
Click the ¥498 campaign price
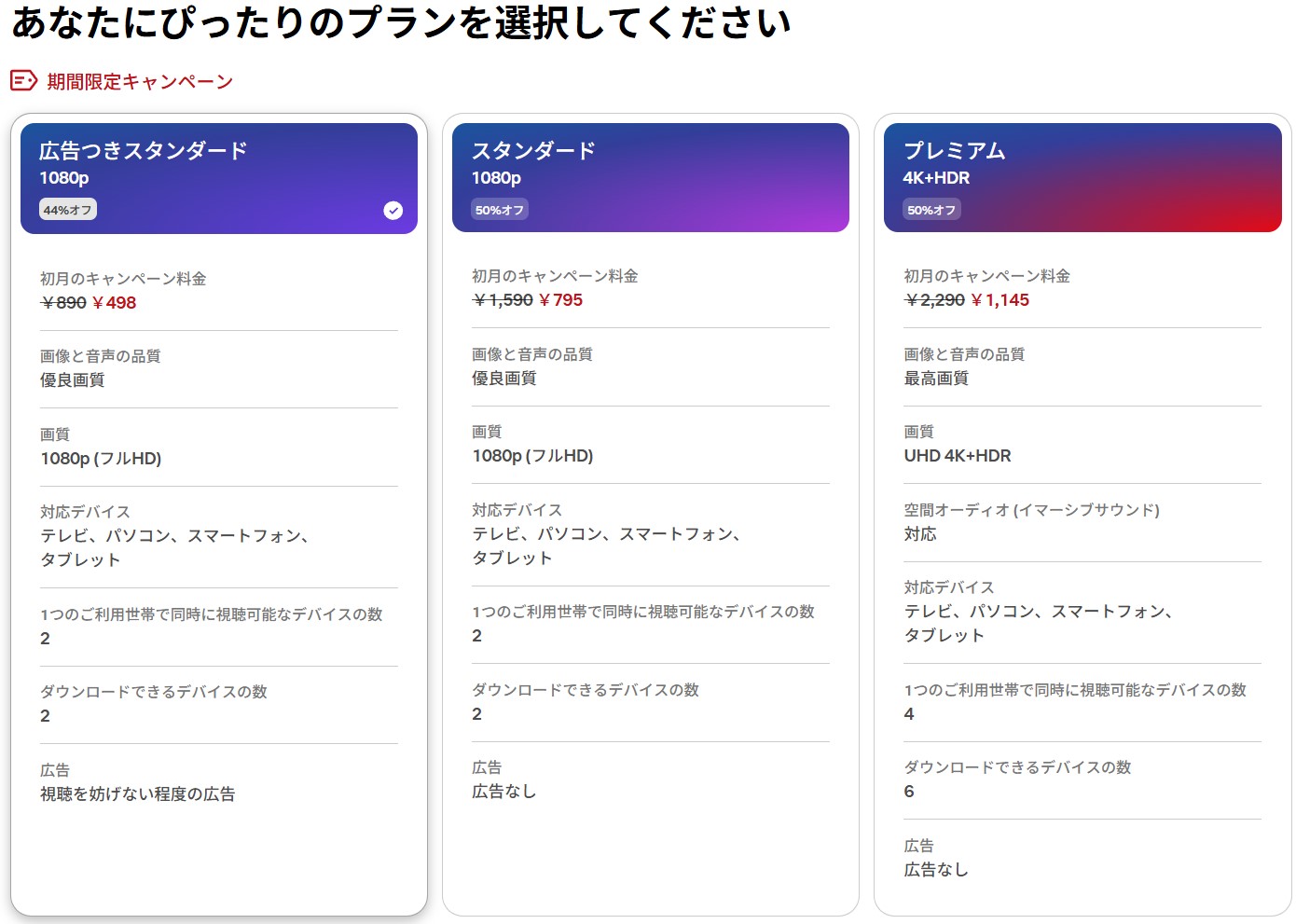pos(115,303)
